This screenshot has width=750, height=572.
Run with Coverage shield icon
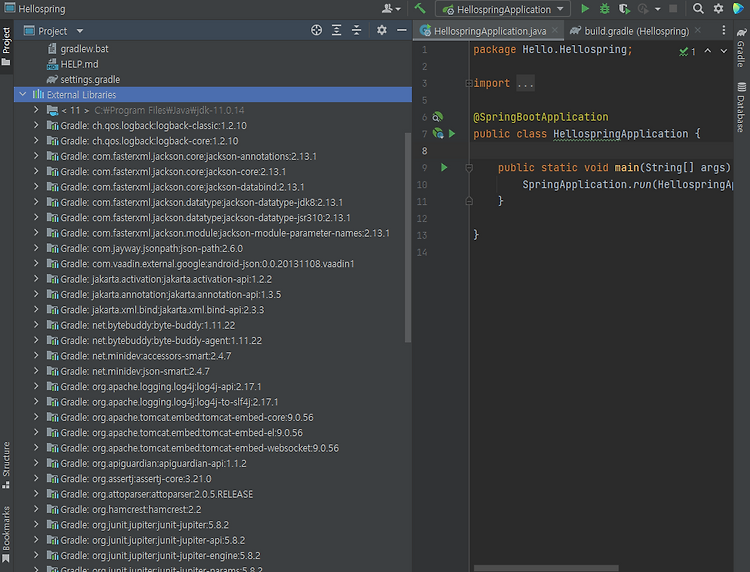coord(624,9)
